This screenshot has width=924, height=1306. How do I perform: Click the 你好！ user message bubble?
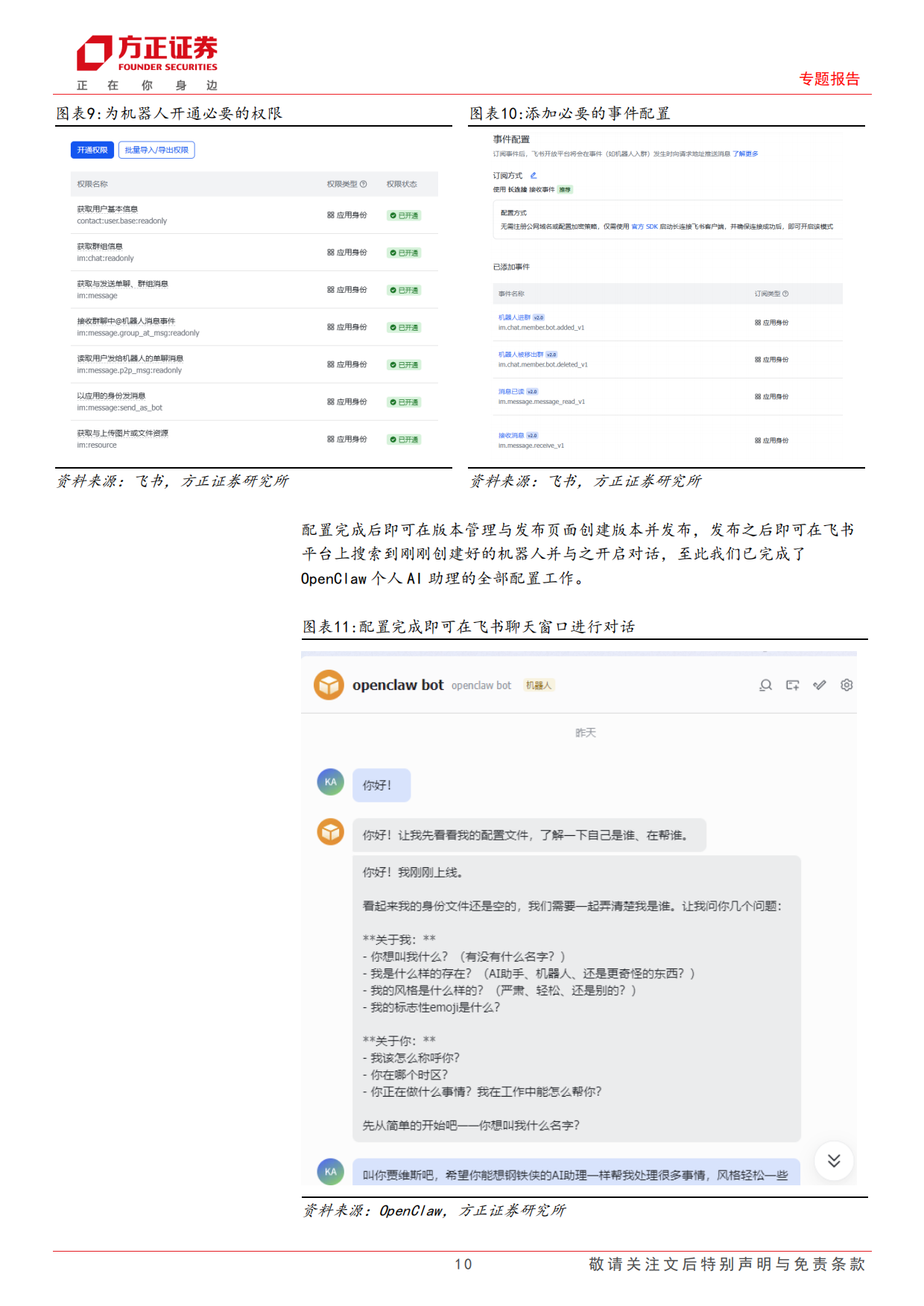[x=381, y=785]
